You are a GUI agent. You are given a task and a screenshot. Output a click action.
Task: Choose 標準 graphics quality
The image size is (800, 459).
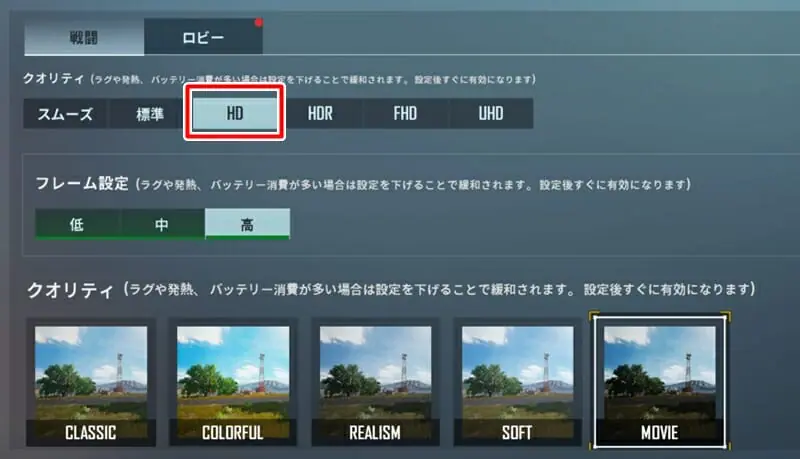click(150, 113)
